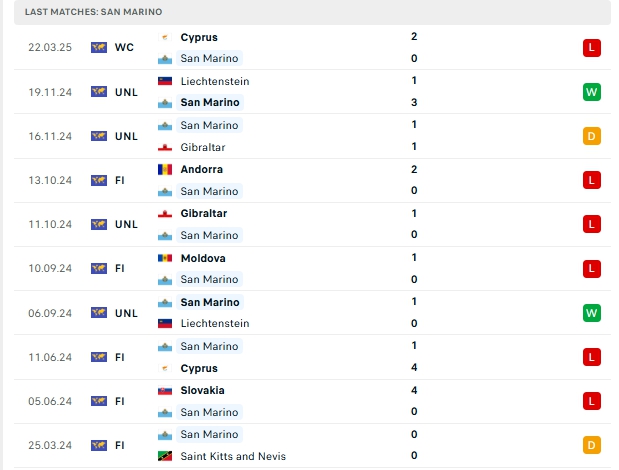Click the Saint Kitts and Nevis flag icon

click(x=165, y=456)
